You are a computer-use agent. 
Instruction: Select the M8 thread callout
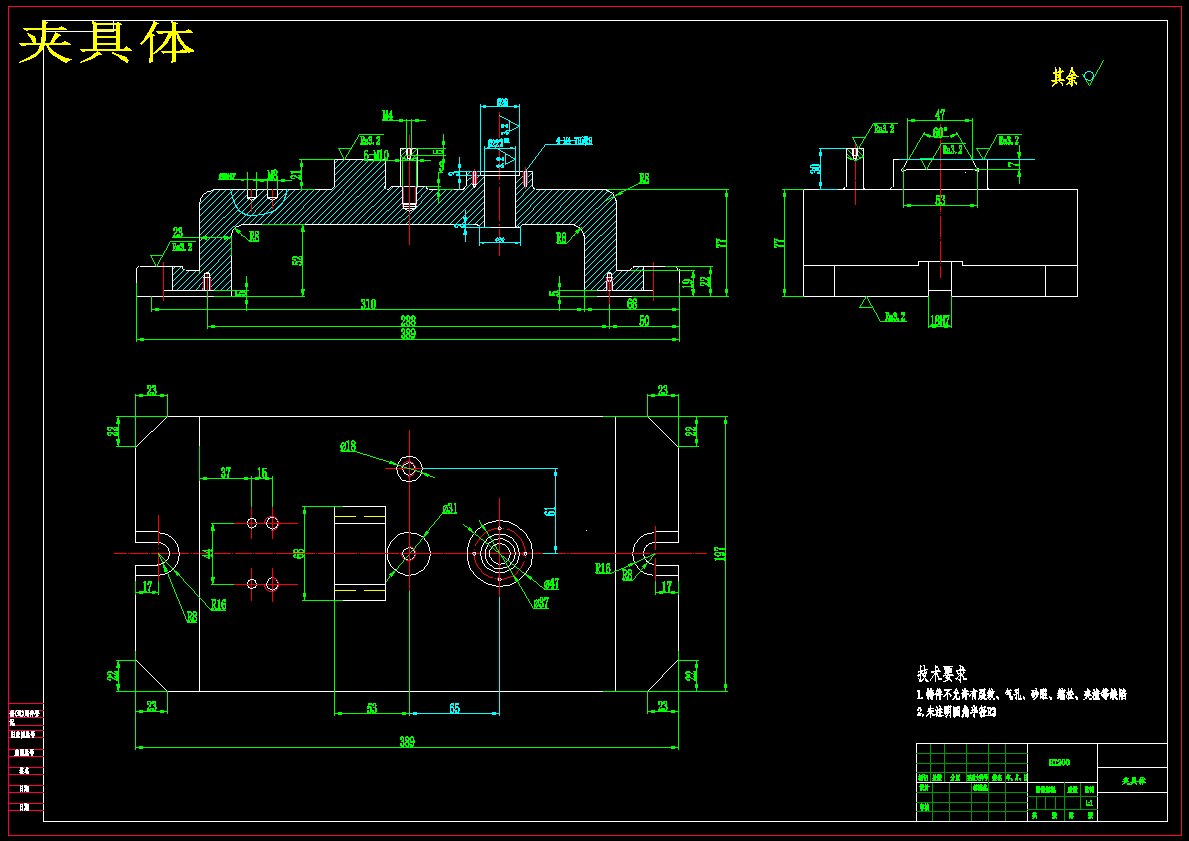click(272, 175)
